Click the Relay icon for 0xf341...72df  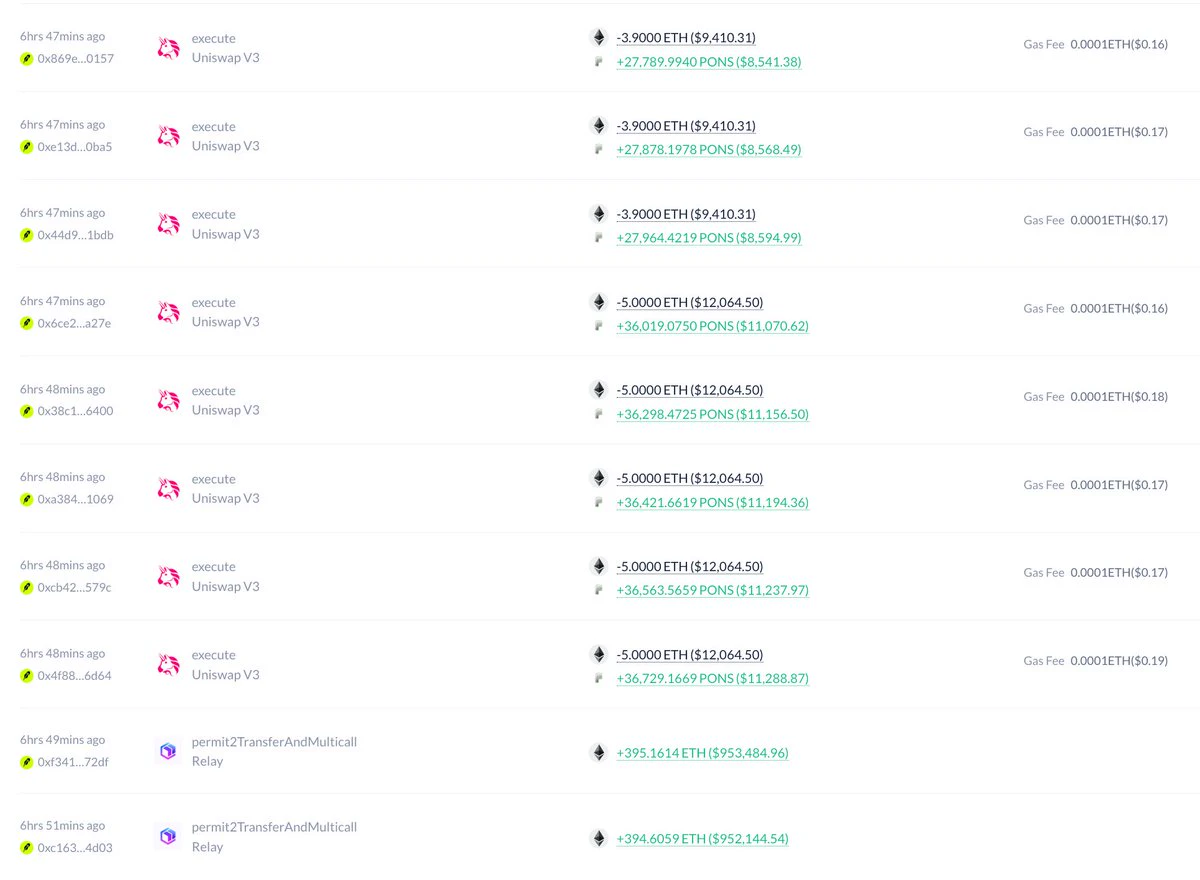tap(168, 752)
